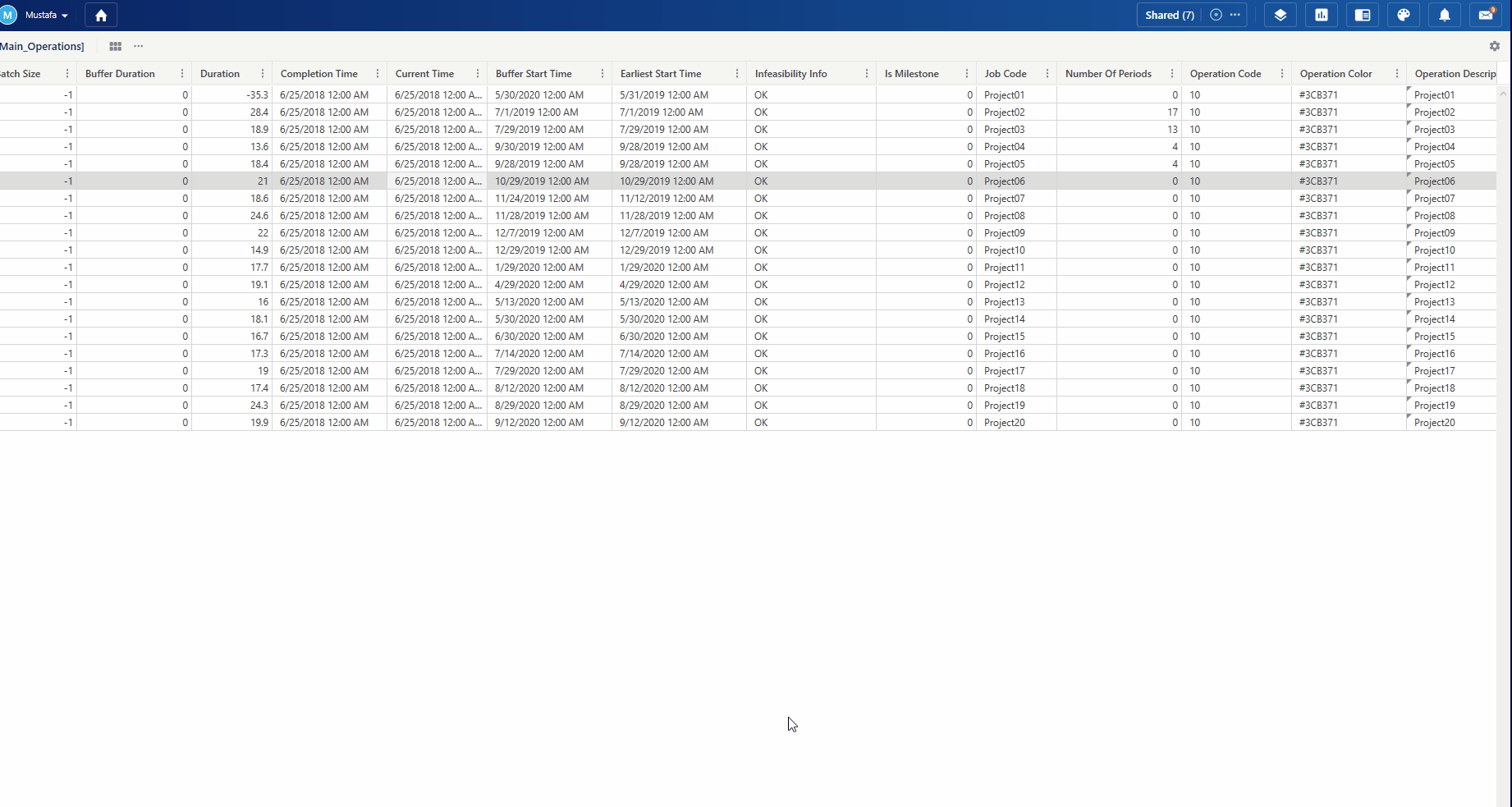Open the notifications bell
This screenshot has width=1512, height=807.
coord(1444,15)
